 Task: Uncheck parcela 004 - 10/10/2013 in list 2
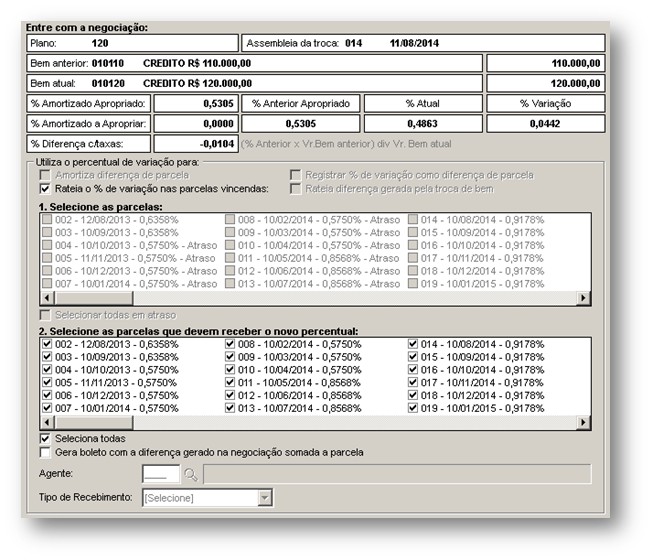[x=47, y=370]
